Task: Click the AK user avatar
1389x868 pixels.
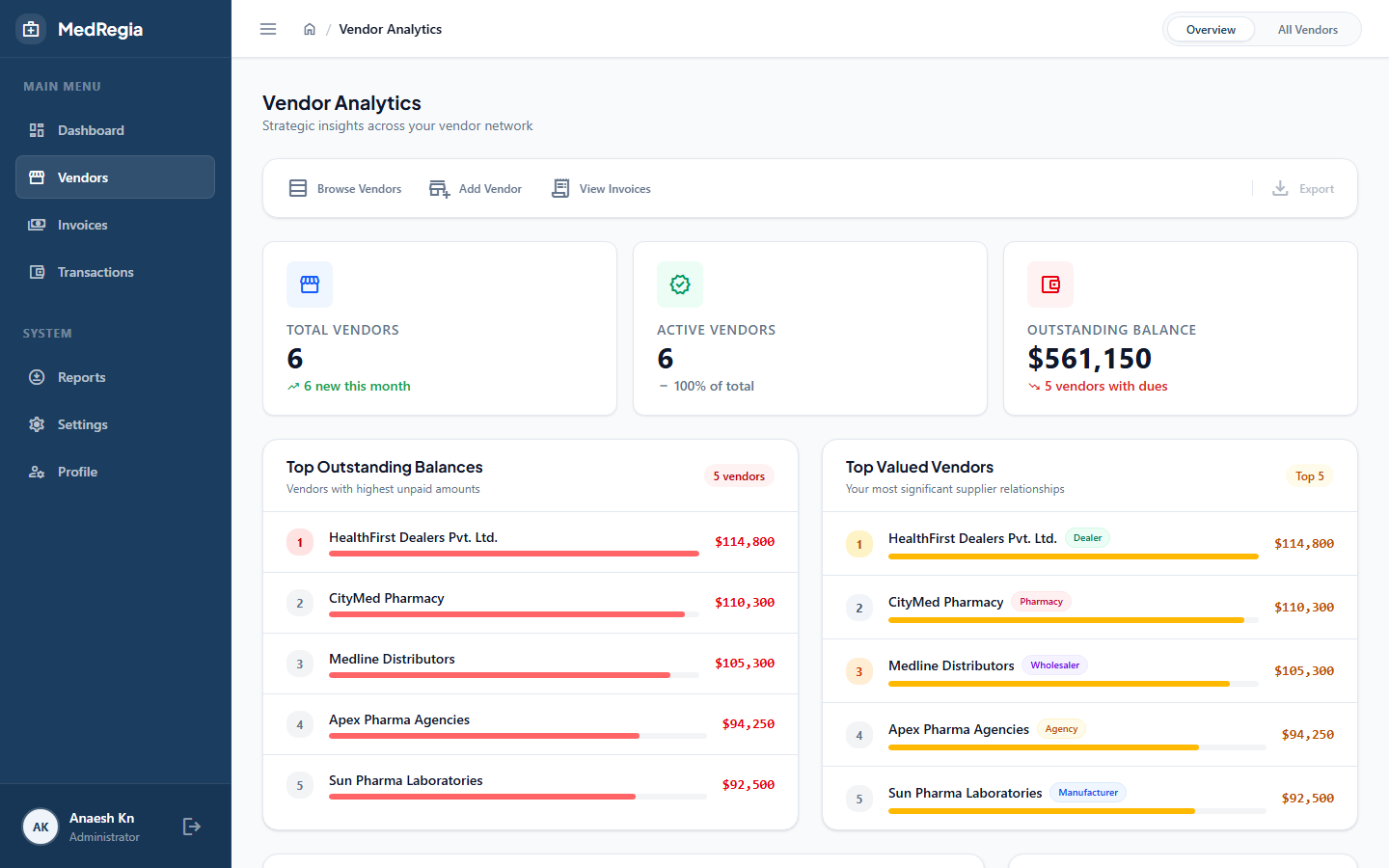Action: (41, 827)
